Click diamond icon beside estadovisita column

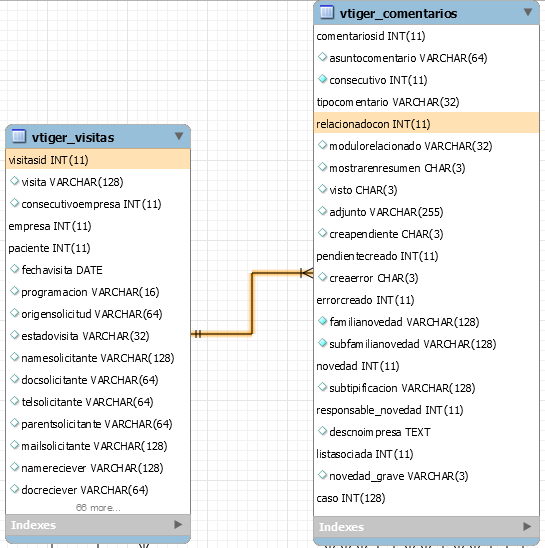point(14,335)
